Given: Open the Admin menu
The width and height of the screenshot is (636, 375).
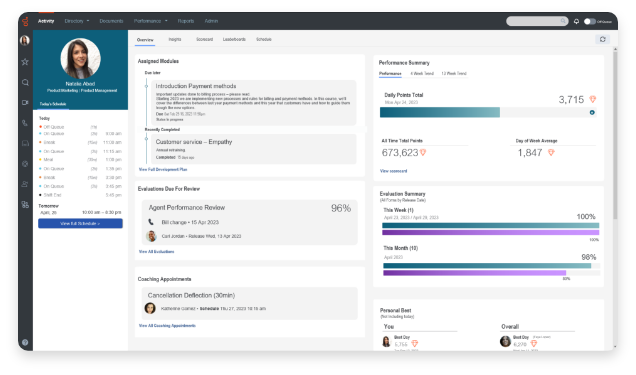Looking at the screenshot, I should click(x=211, y=21).
